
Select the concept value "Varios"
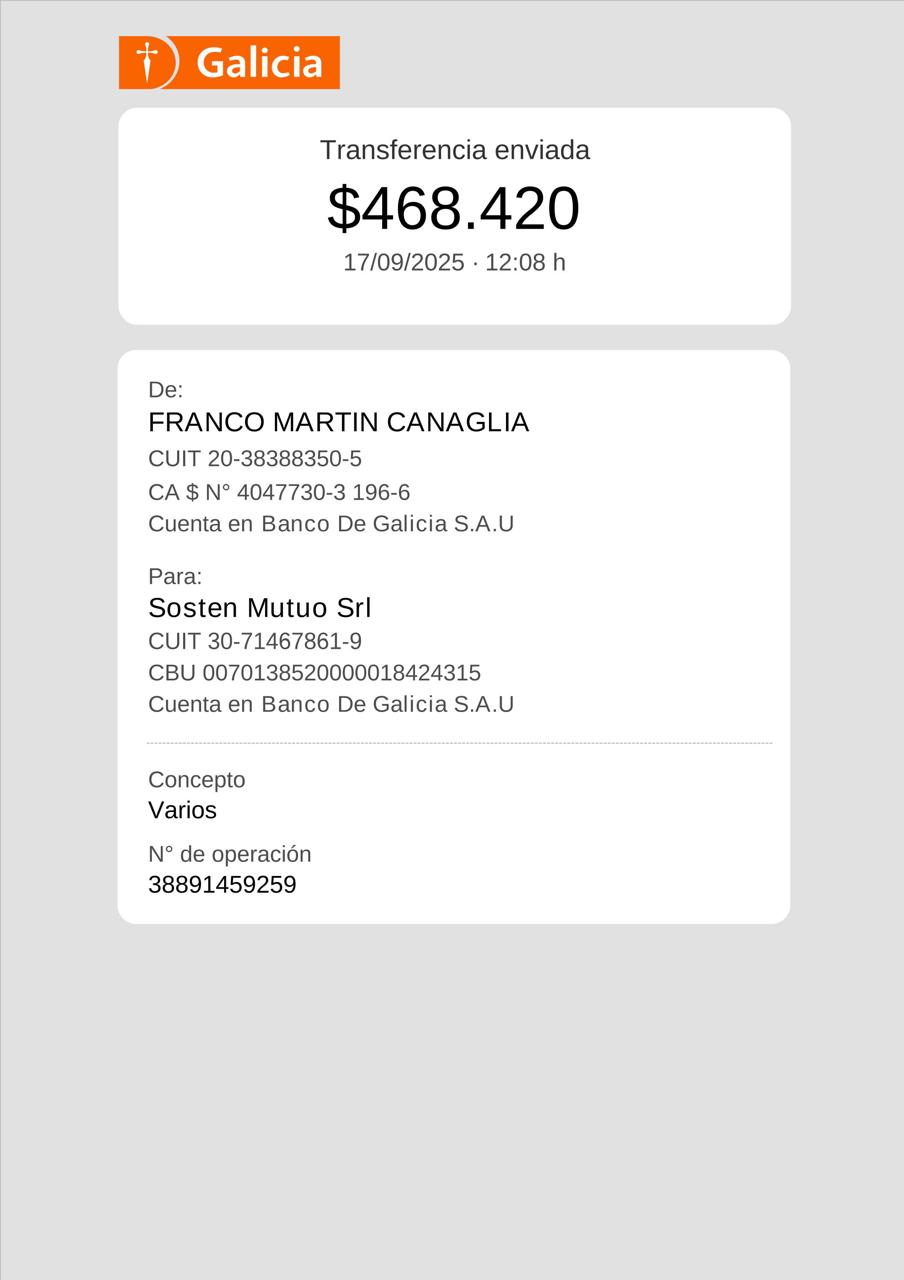183,811
